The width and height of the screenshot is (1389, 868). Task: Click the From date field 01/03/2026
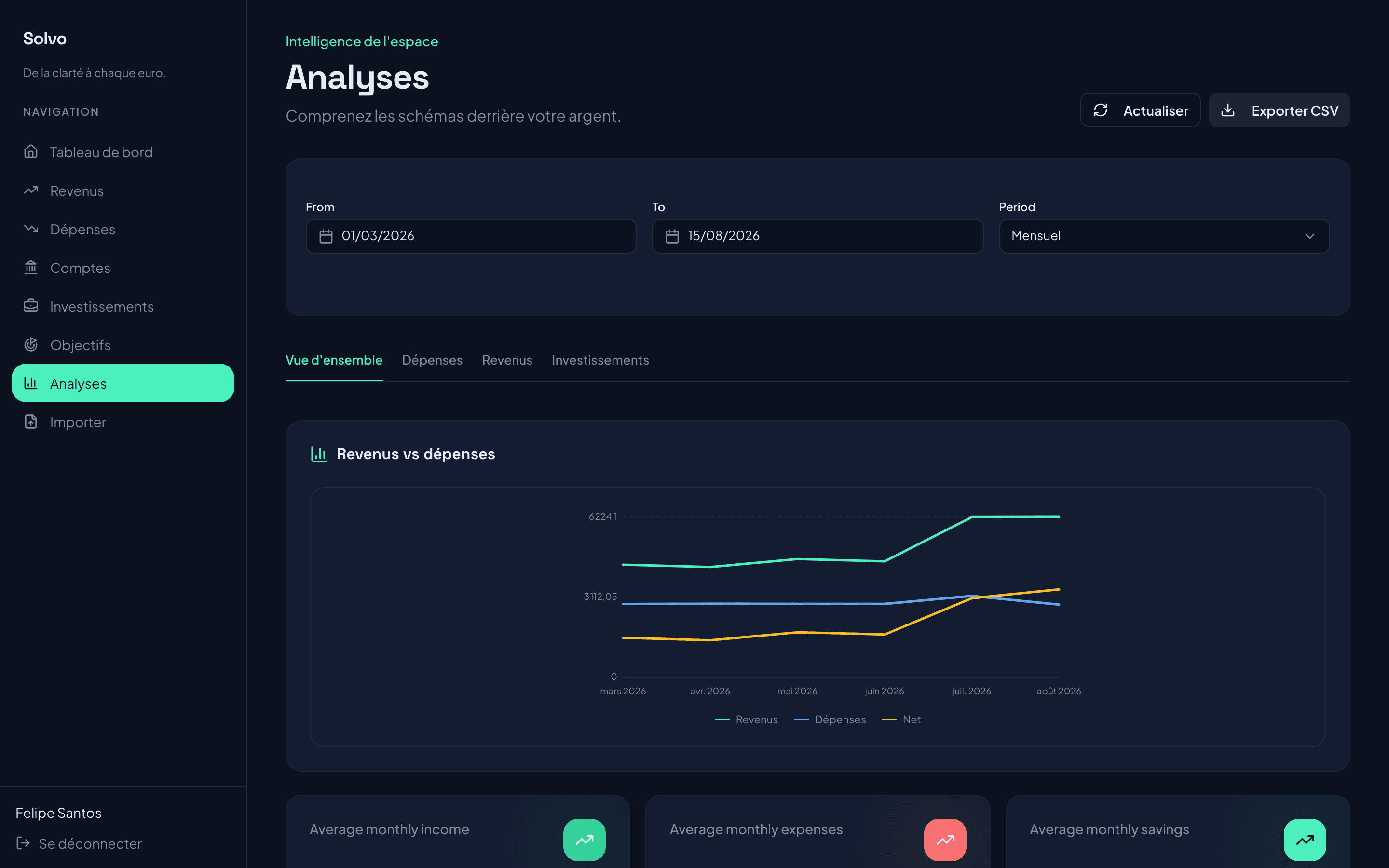tap(471, 236)
